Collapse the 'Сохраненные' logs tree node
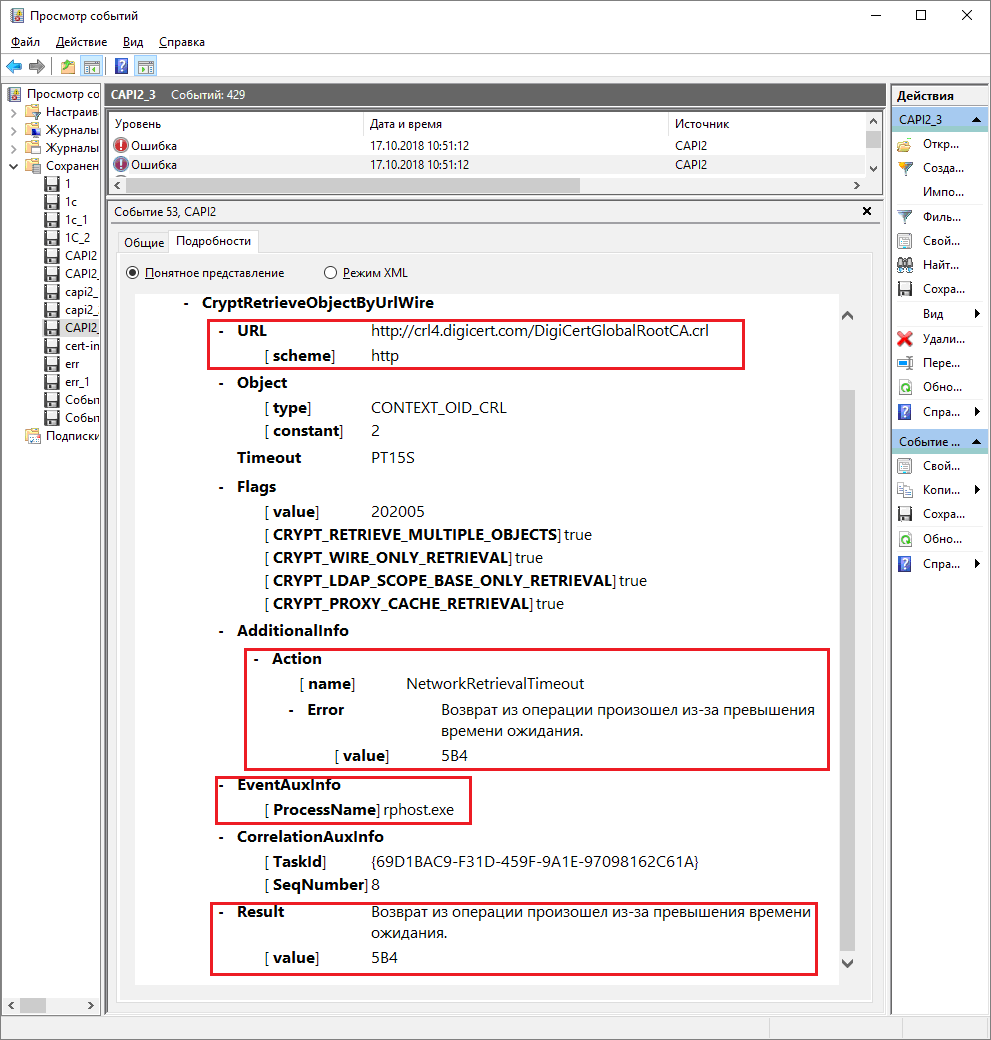This screenshot has height=1040, width=991. pyautogui.click(x=14, y=166)
